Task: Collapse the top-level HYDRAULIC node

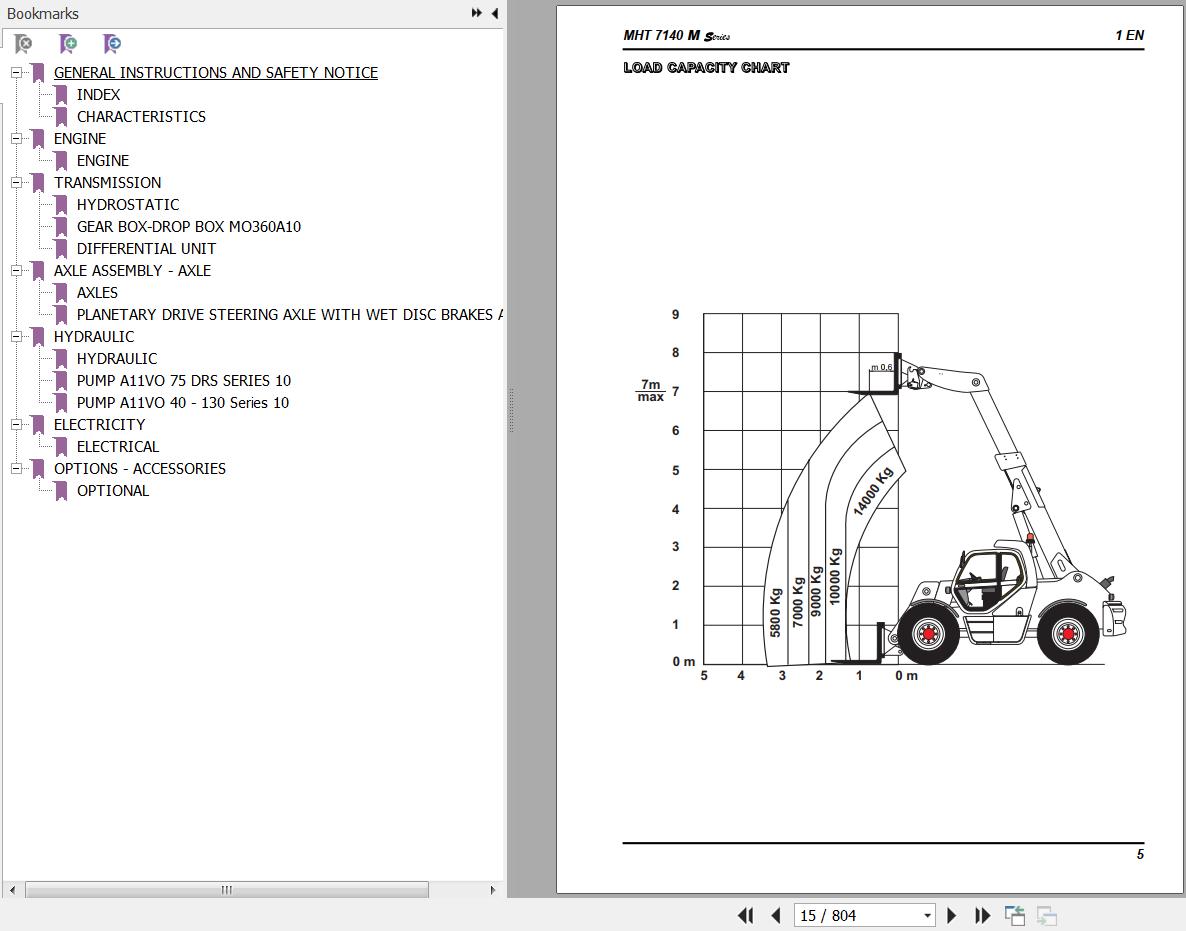Action: tap(16, 337)
